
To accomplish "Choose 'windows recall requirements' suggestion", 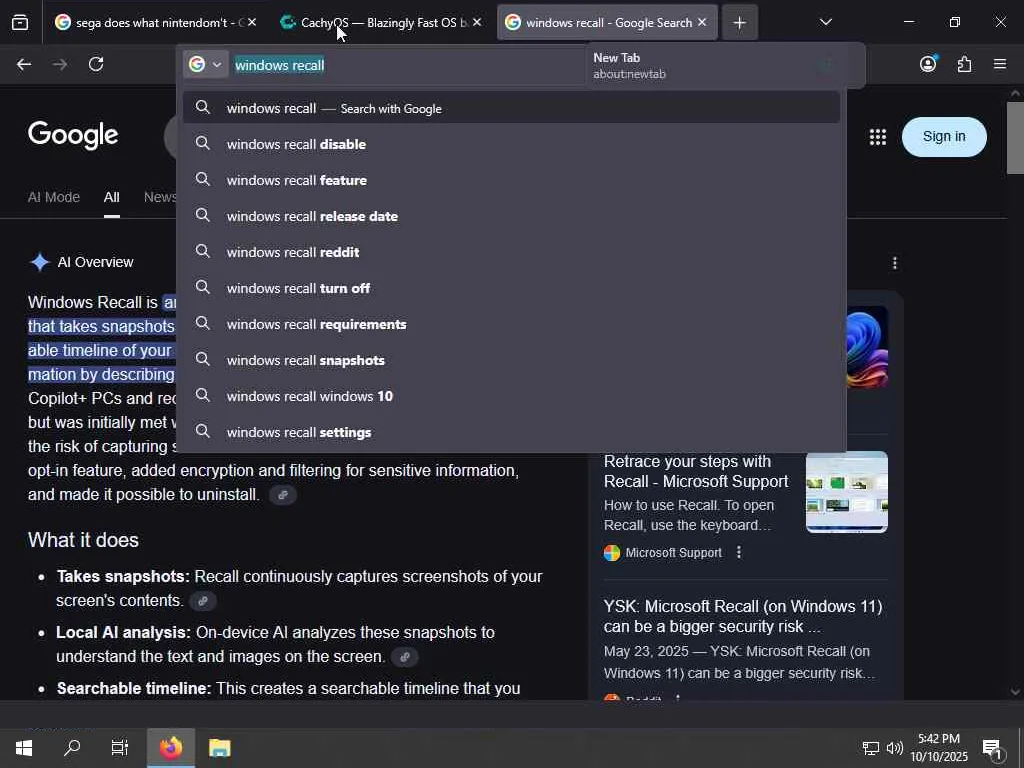I will [511, 324].
